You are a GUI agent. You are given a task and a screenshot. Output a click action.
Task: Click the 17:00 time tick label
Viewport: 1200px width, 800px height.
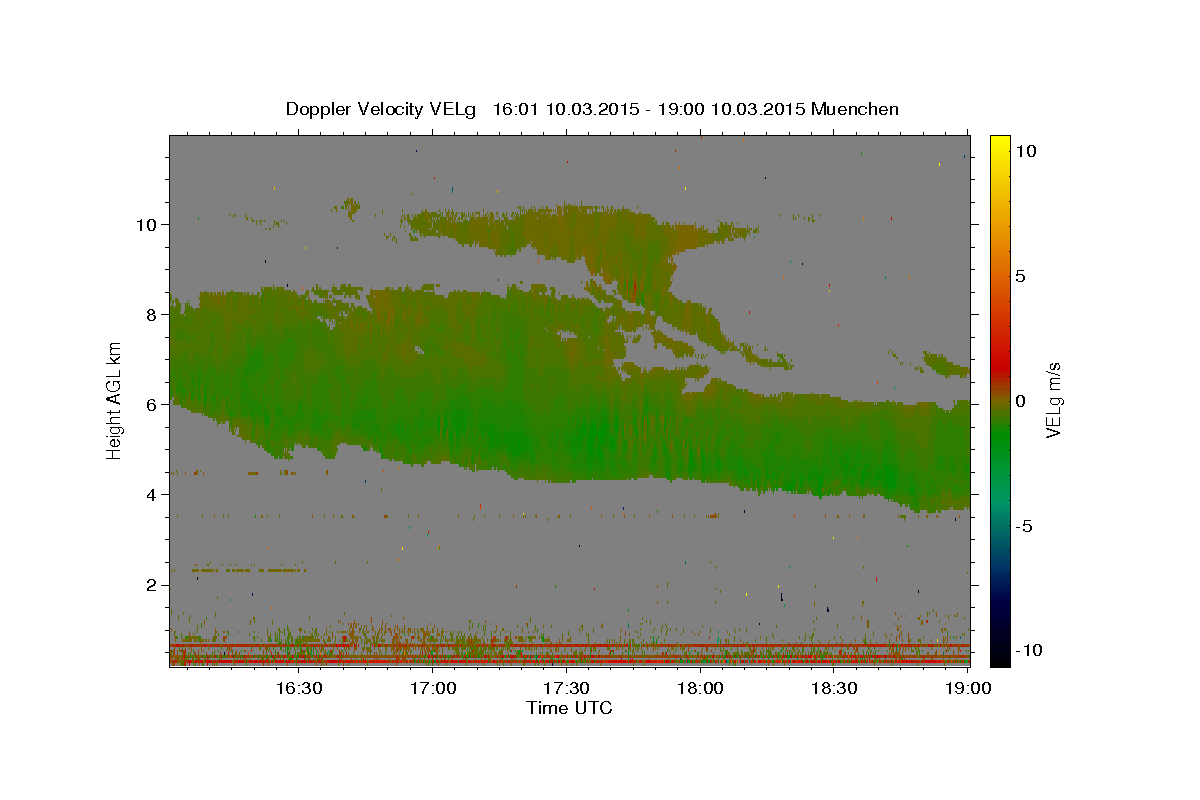pos(434,689)
